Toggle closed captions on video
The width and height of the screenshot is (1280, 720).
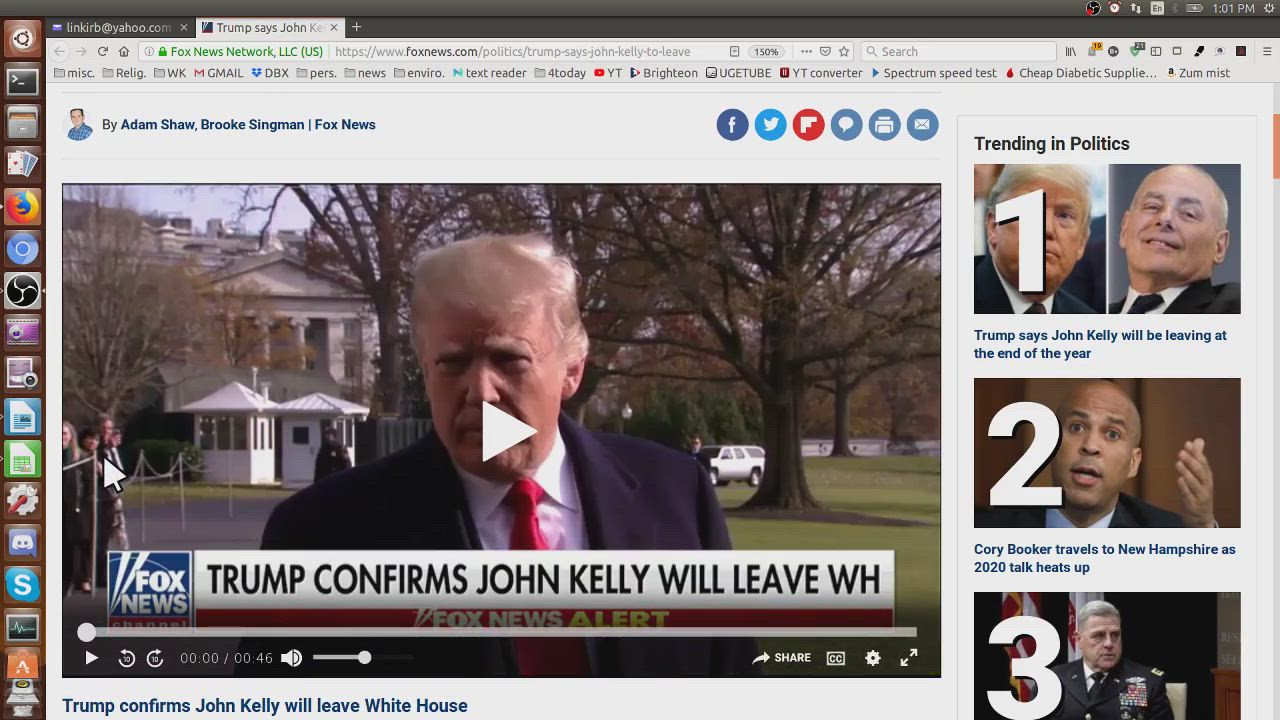pos(836,658)
